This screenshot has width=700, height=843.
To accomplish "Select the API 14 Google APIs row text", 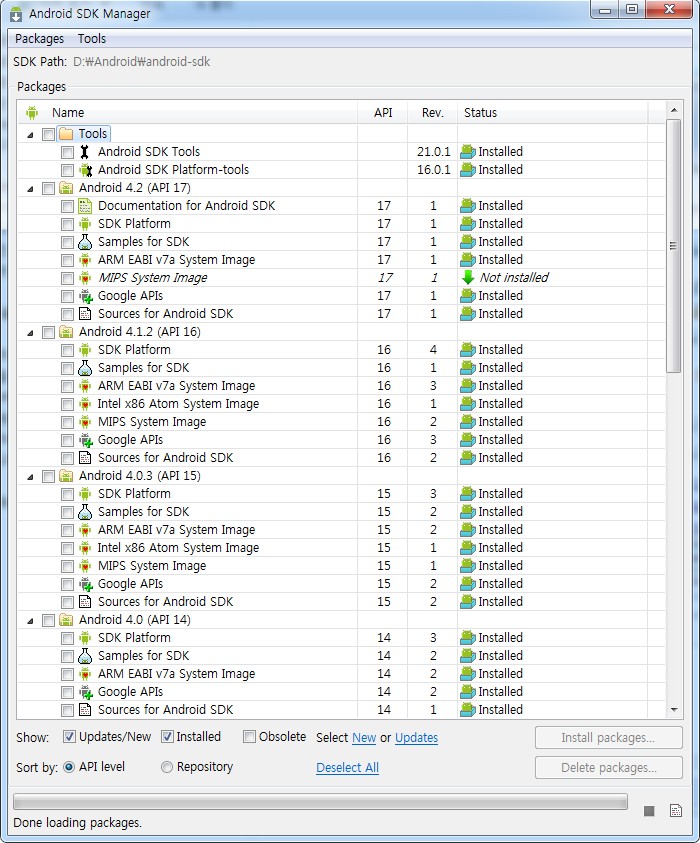I will 131,692.
